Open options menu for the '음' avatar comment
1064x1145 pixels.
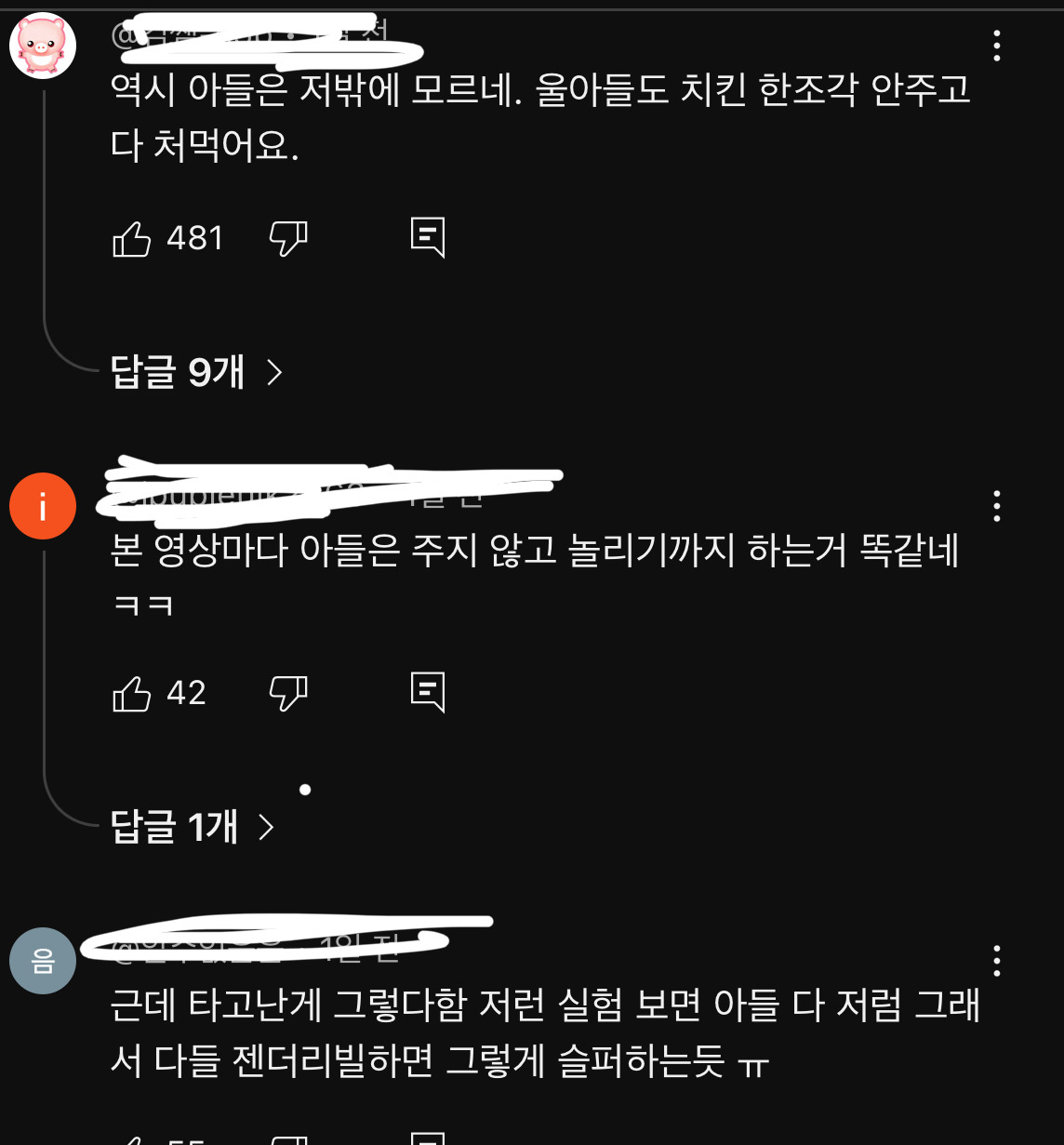pos(997,961)
